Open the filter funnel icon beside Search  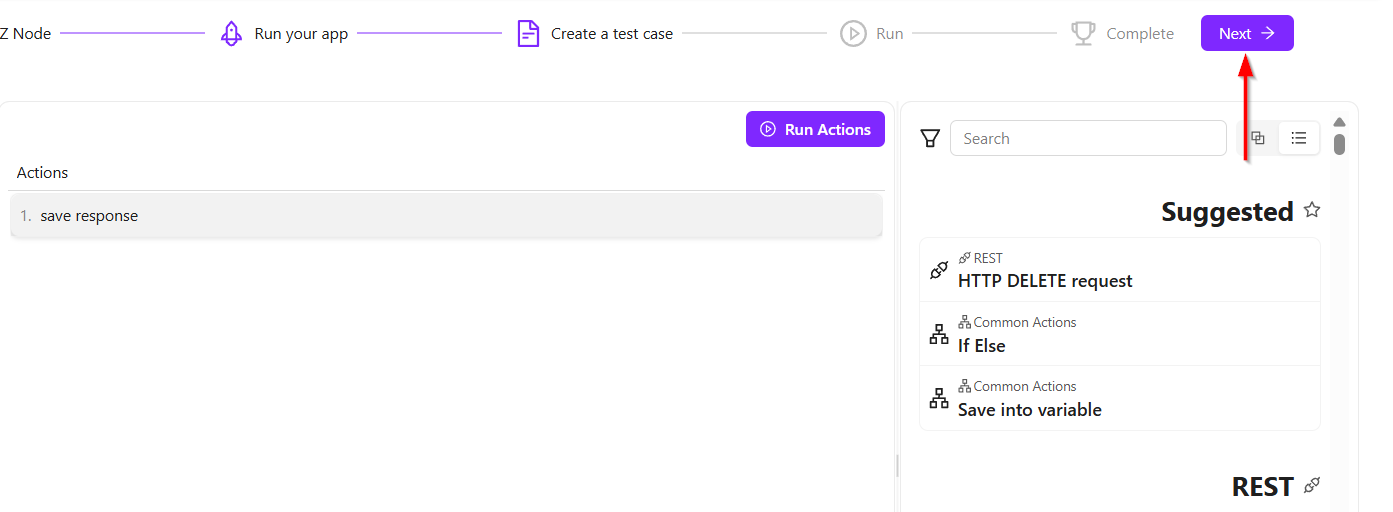930,139
